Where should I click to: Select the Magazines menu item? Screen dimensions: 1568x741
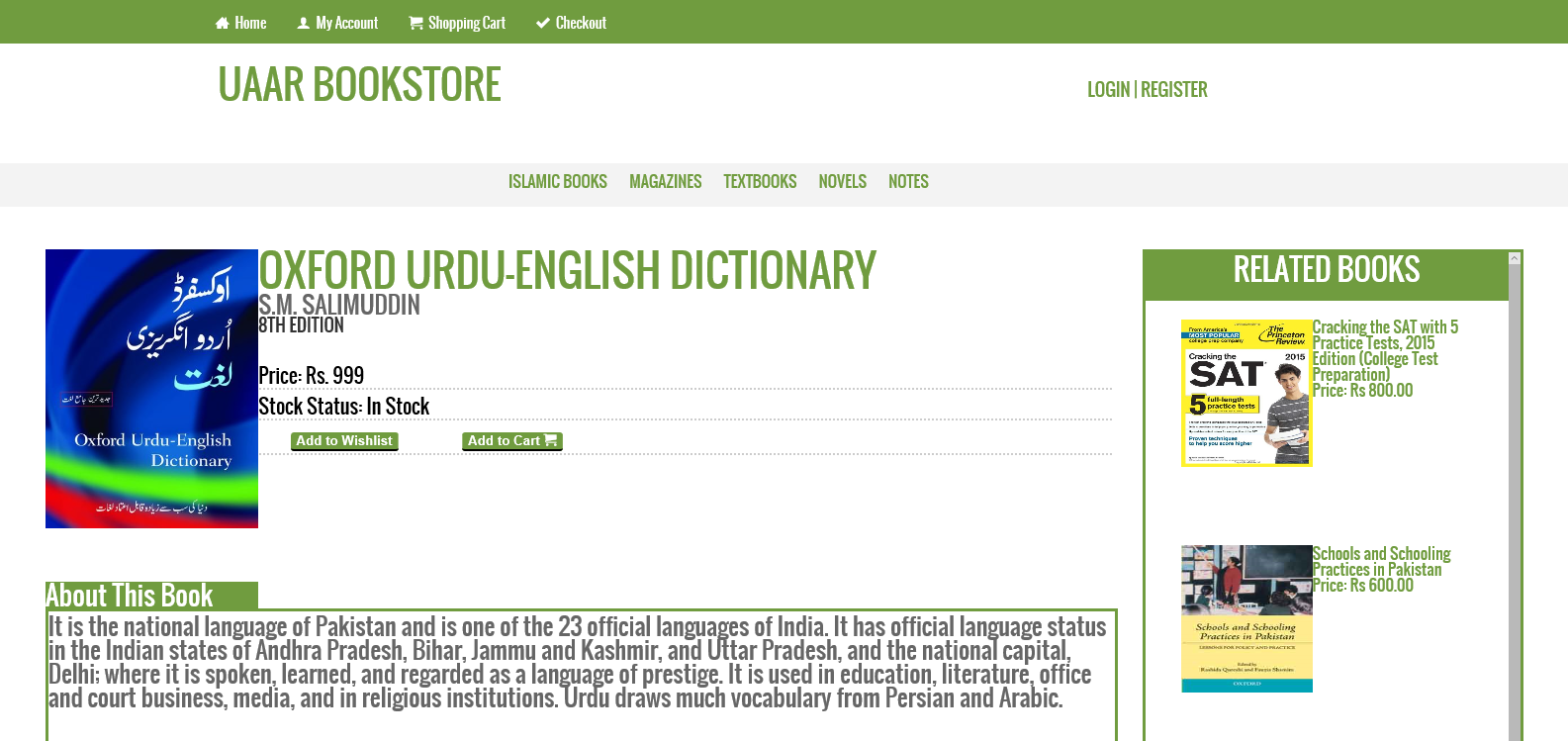click(x=666, y=182)
